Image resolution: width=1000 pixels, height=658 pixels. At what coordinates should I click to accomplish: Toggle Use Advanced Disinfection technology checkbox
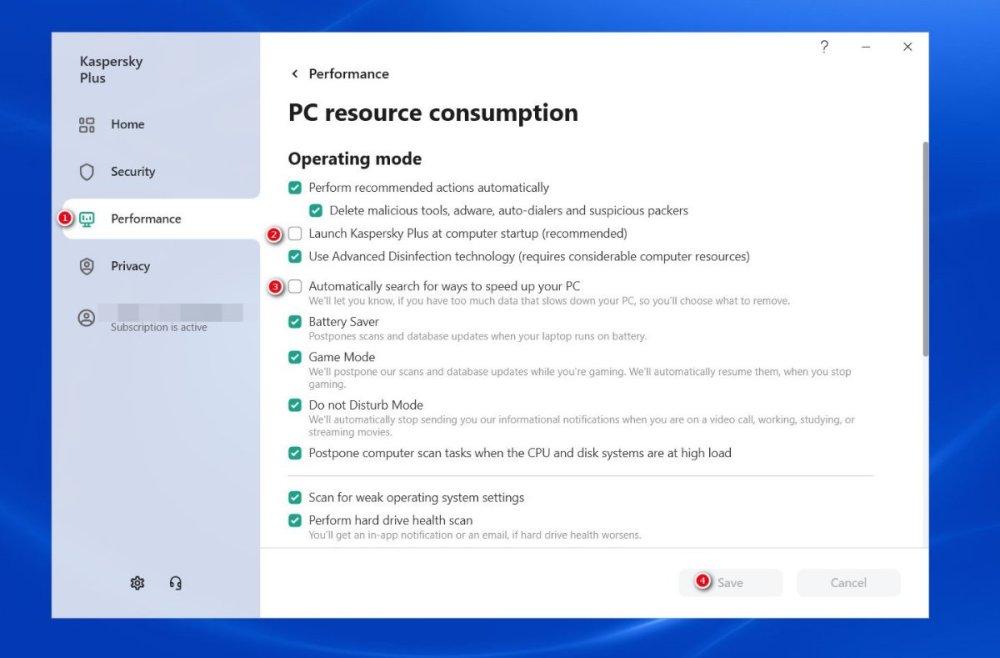295,256
